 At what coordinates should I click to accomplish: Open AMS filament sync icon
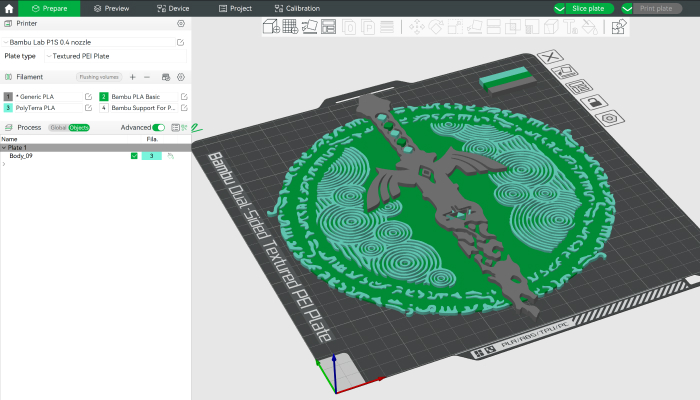tap(166, 77)
